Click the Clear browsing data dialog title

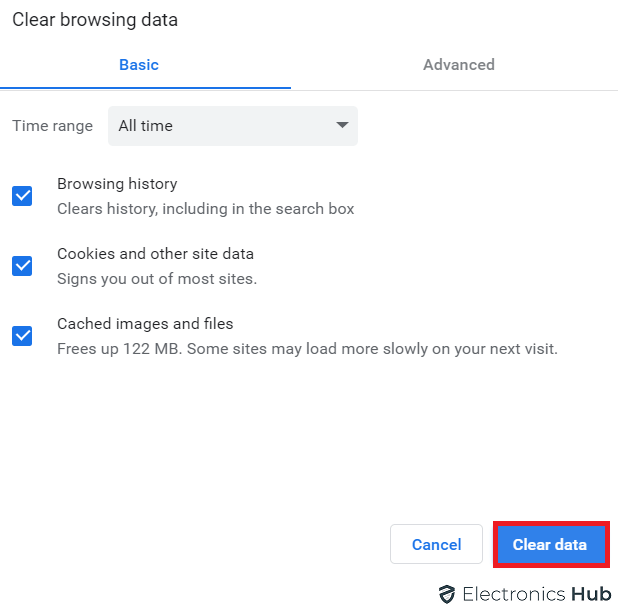(x=95, y=20)
